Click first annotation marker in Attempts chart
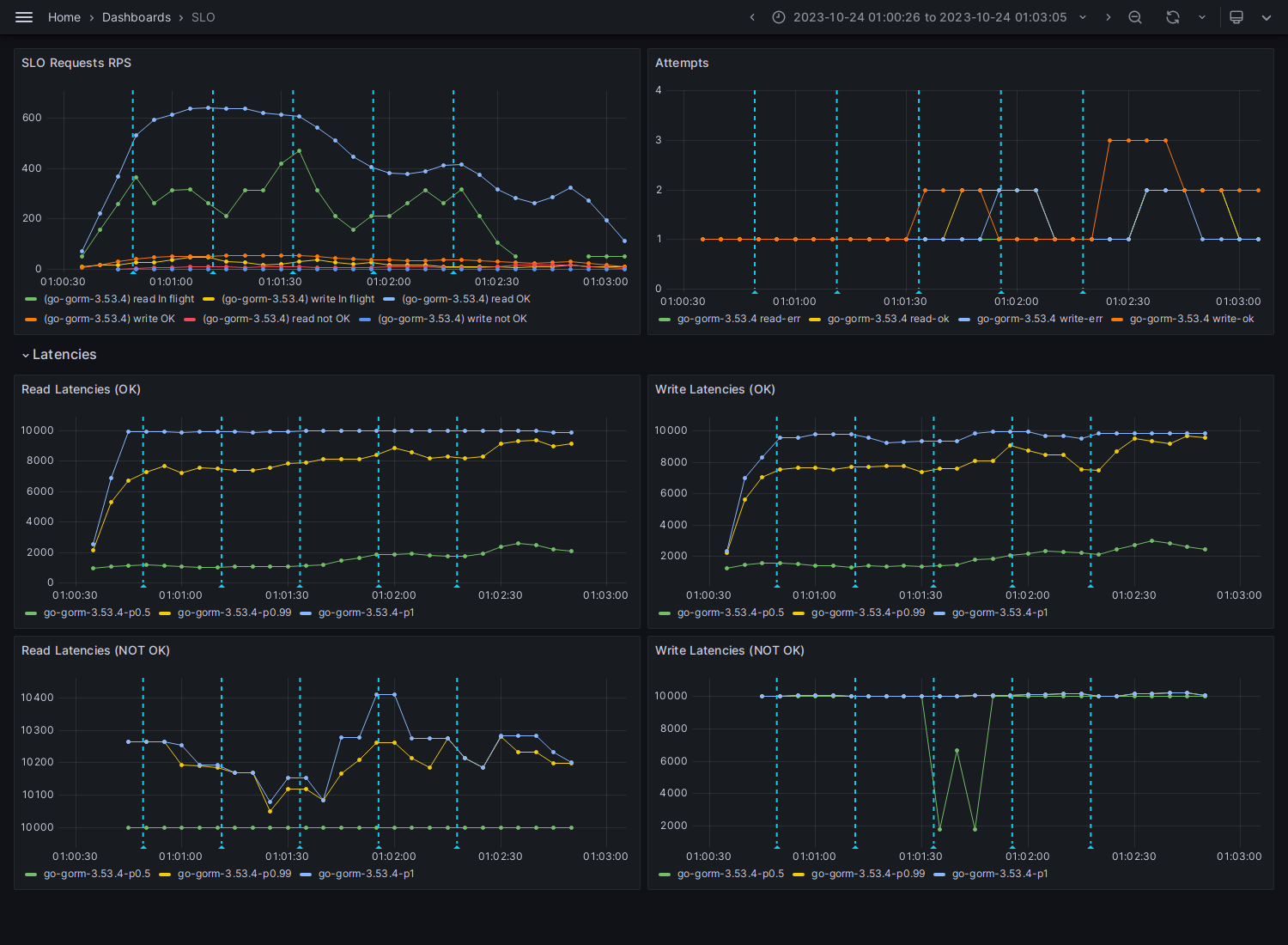 pos(755,292)
